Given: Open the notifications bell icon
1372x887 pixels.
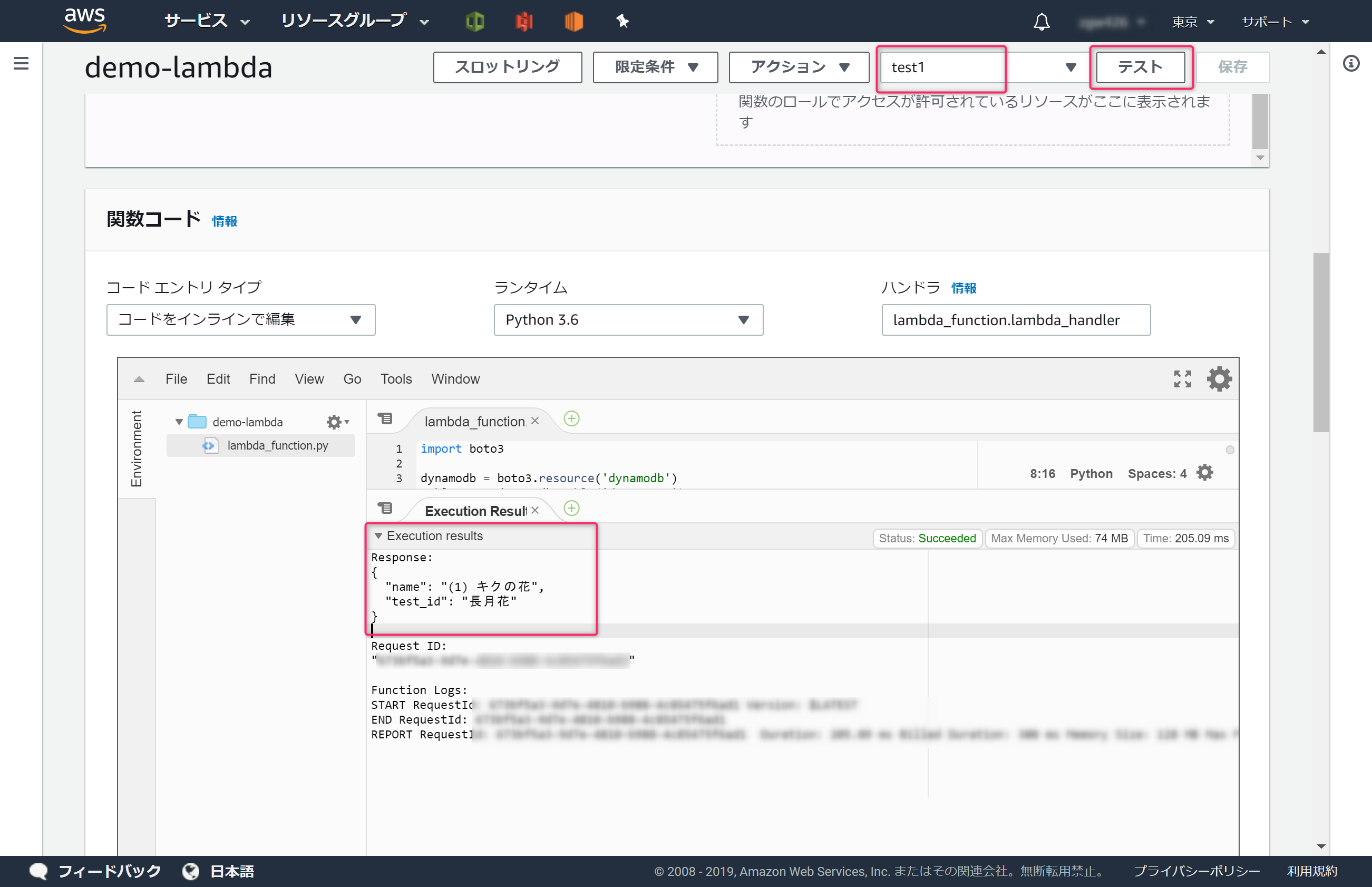Looking at the screenshot, I should point(1041,22).
